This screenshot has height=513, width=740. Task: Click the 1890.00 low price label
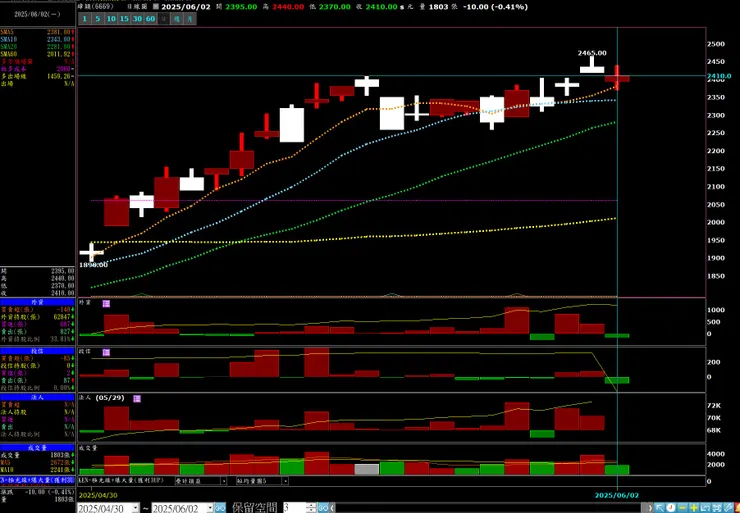(x=93, y=265)
